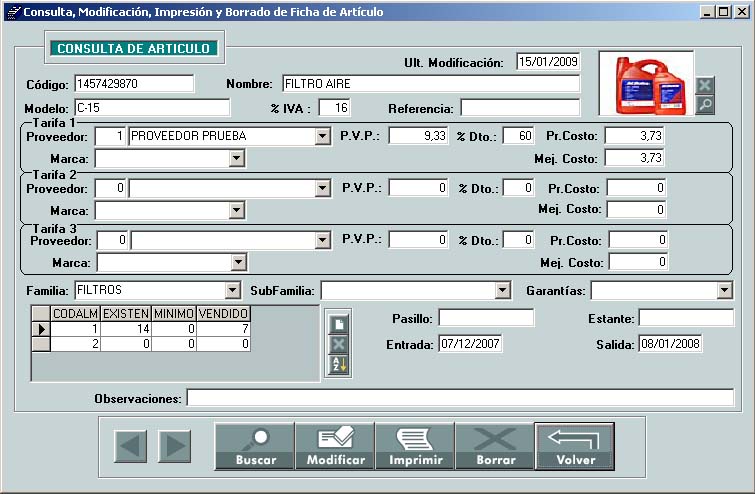This screenshot has width=755, height=494.
Task: Click the Código field 1457429870
Action: click(x=134, y=84)
